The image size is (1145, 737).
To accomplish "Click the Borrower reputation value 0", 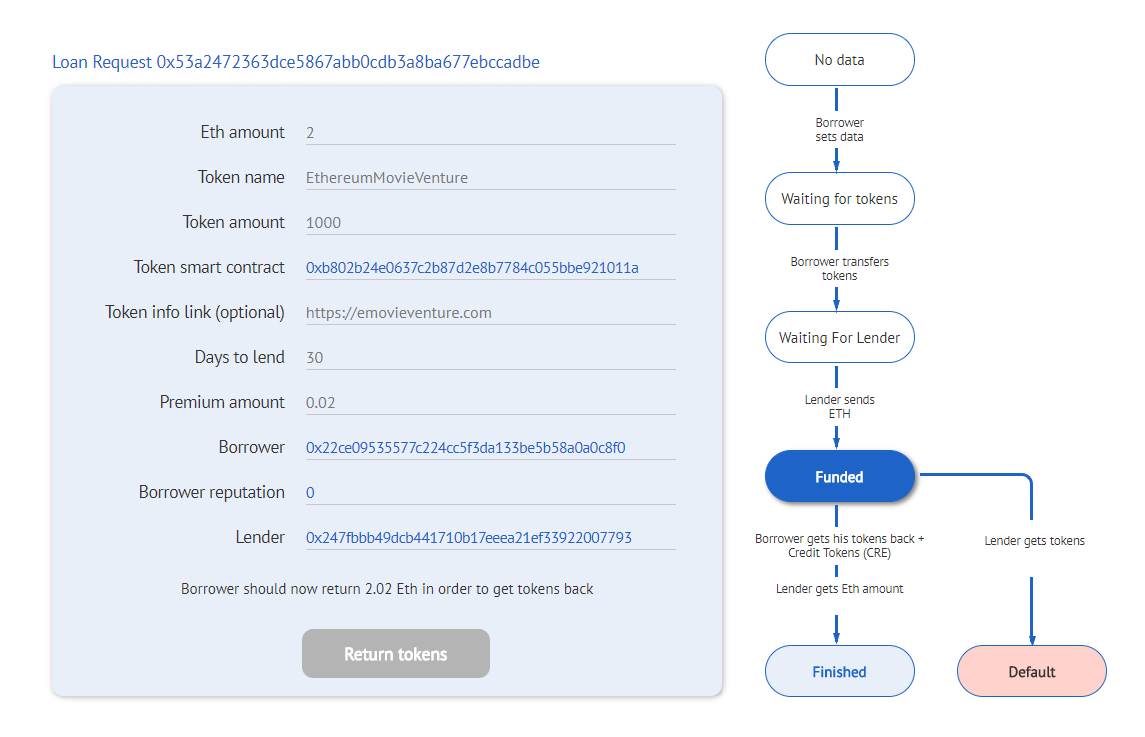I will [310, 493].
